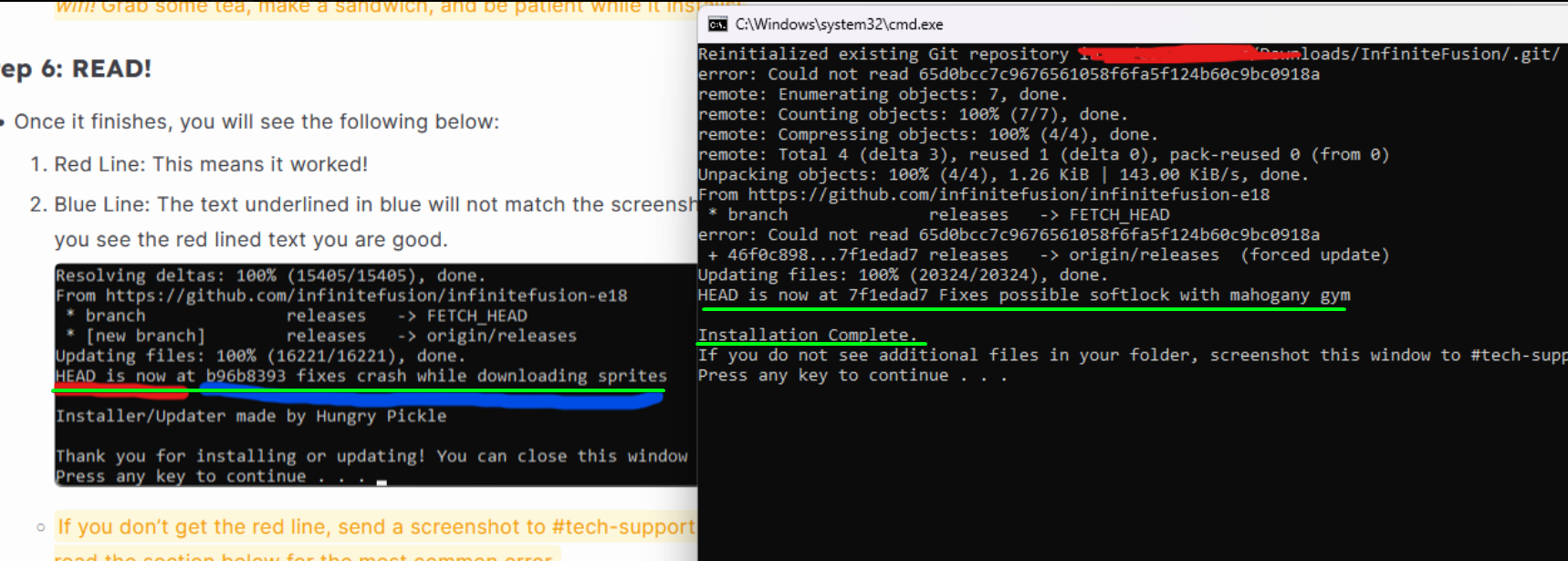Click "Unpacking objects: 100% (4/4)" line
The width and height of the screenshot is (1568, 561).
1003,174
